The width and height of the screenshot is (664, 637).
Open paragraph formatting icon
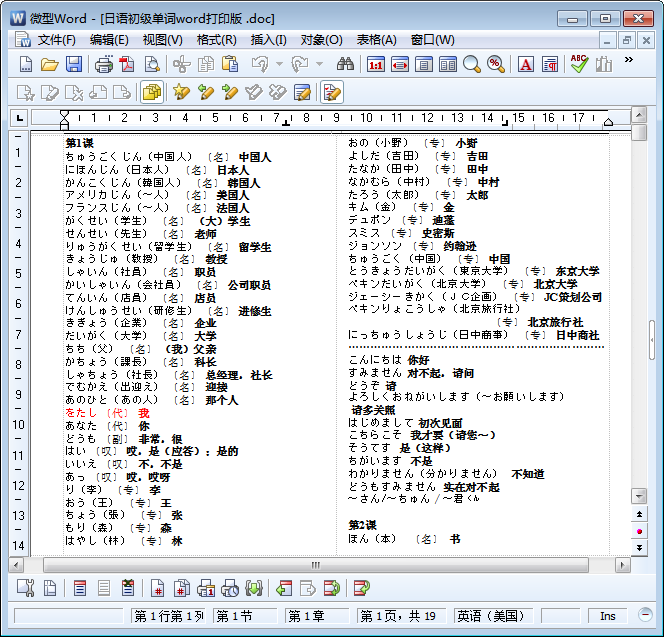[x=550, y=64]
